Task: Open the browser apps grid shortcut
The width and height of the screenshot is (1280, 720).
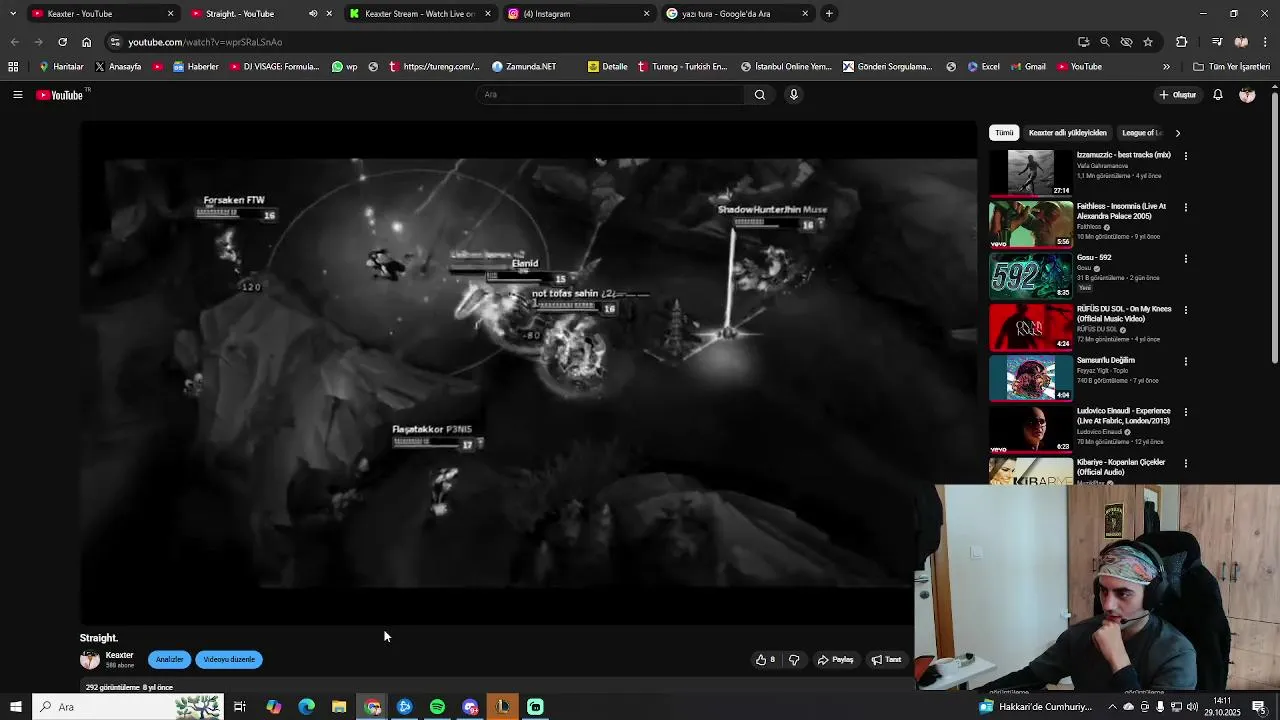Action: pyautogui.click(x=13, y=67)
